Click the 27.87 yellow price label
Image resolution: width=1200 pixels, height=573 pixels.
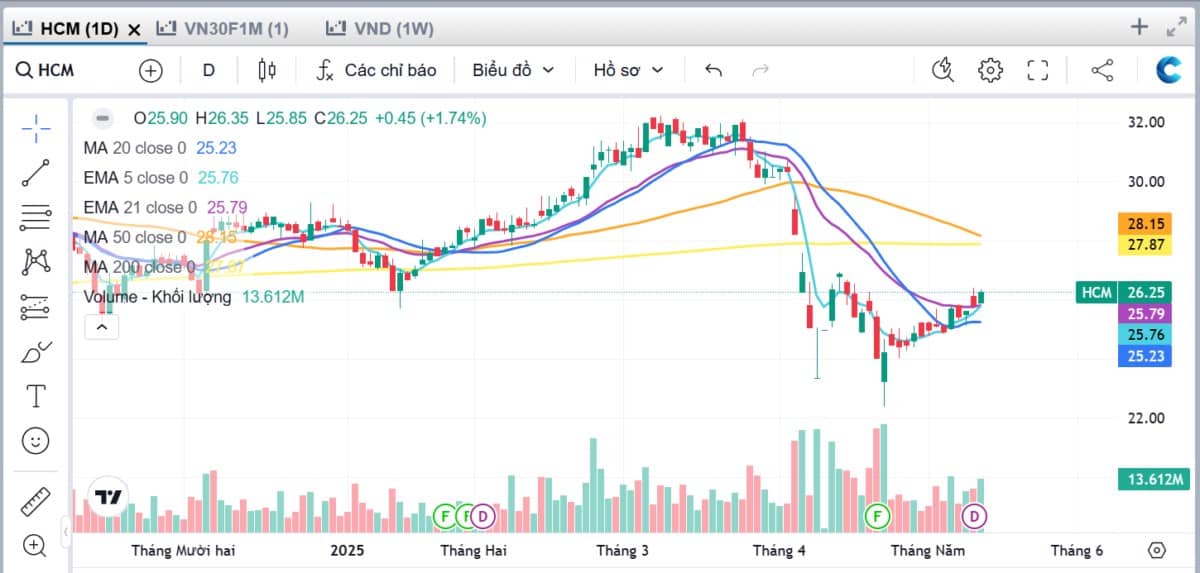click(1144, 243)
